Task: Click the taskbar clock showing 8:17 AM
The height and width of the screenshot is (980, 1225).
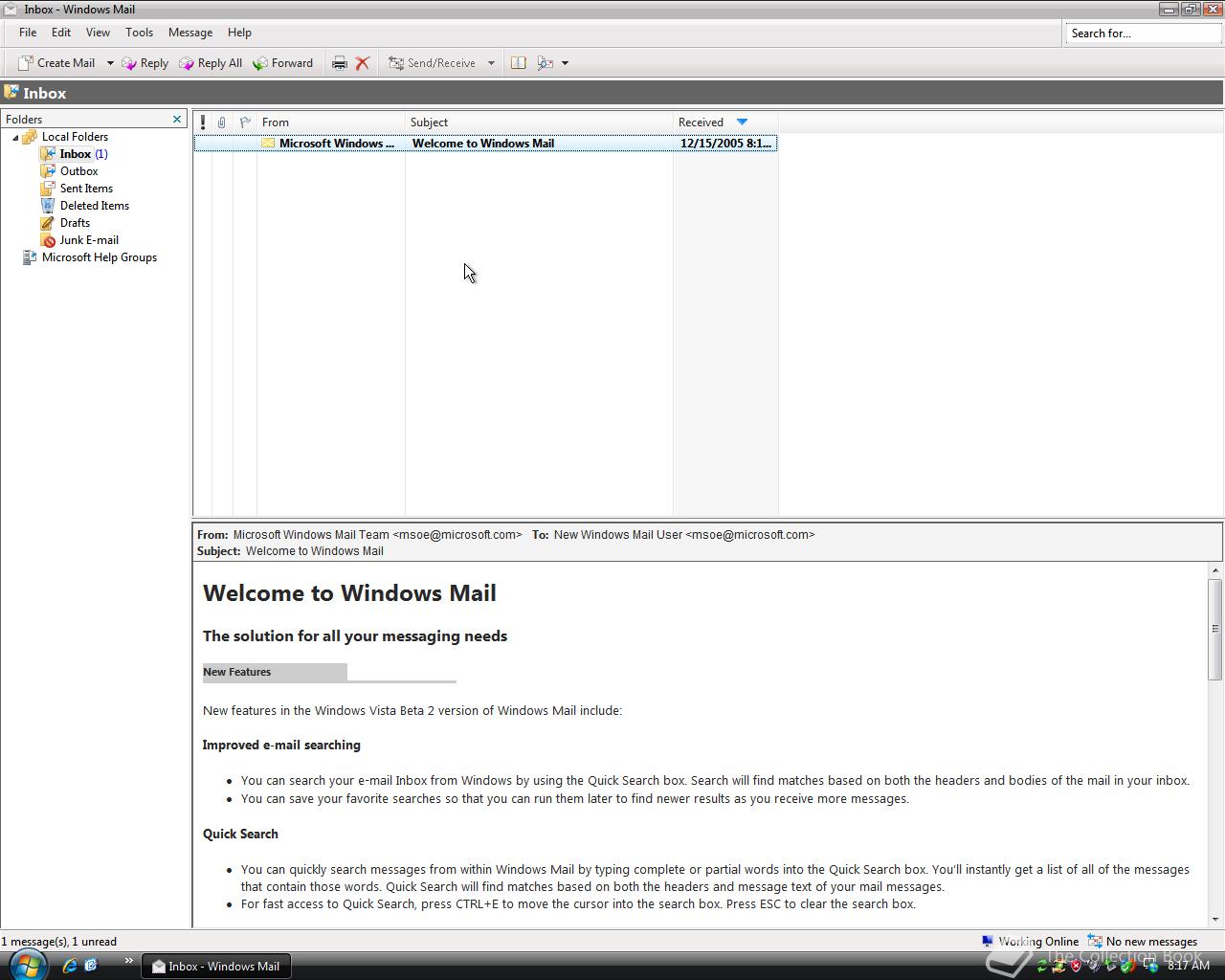Action: (1189, 966)
